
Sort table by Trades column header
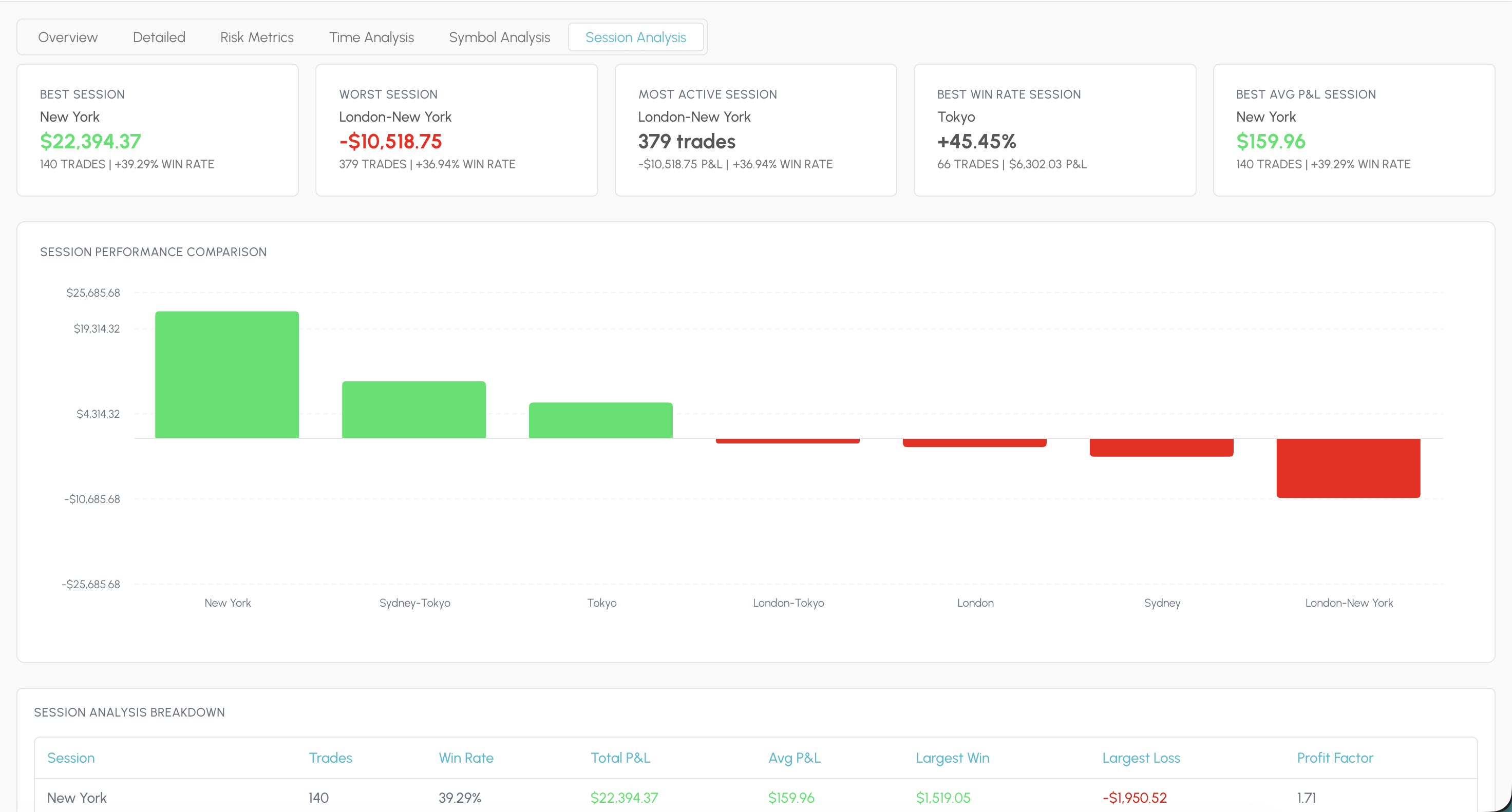click(330, 758)
